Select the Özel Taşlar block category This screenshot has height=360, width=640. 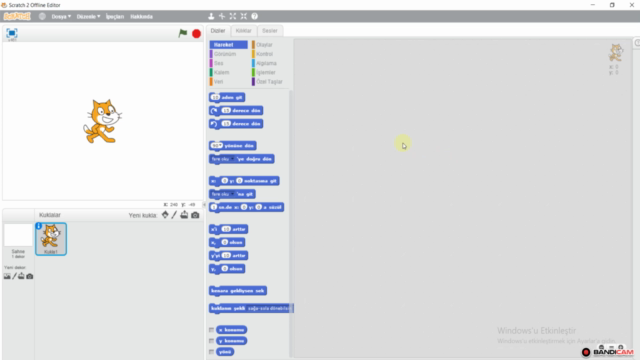point(269,82)
